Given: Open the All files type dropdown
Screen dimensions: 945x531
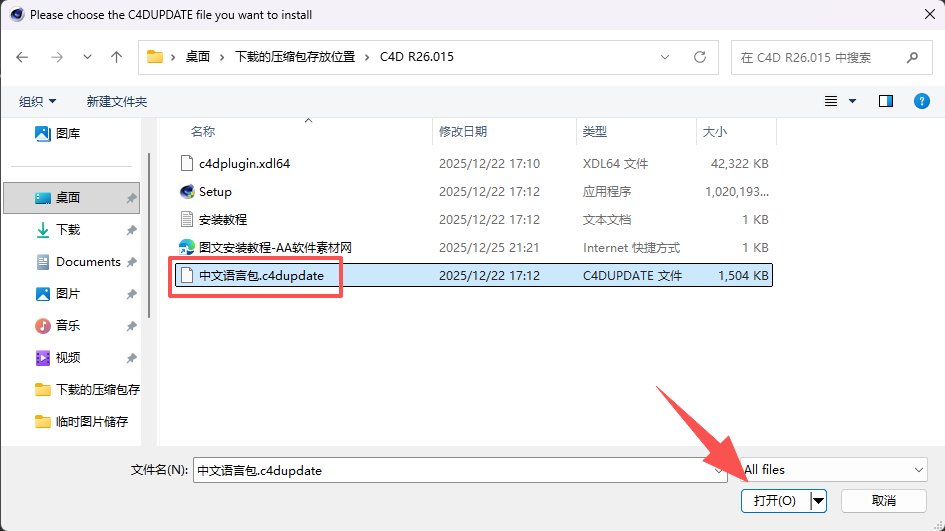Looking at the screenshot, I should [x=834, y=470].
